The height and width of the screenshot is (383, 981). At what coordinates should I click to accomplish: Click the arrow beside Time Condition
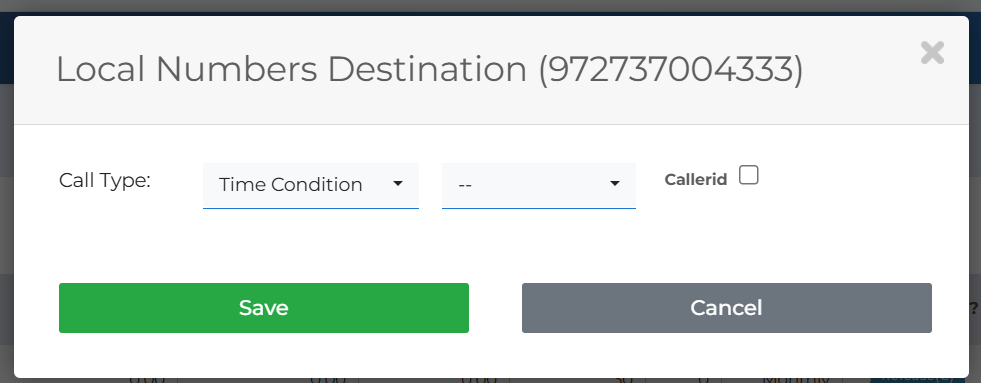tap(398, 183)
